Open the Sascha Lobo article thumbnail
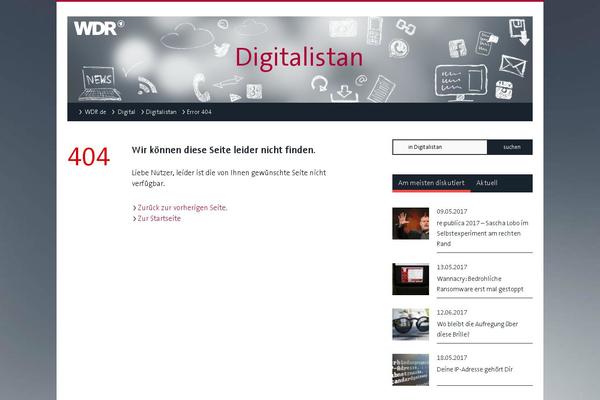This screenshot has height=400, width=600. [x=411, y=224]
